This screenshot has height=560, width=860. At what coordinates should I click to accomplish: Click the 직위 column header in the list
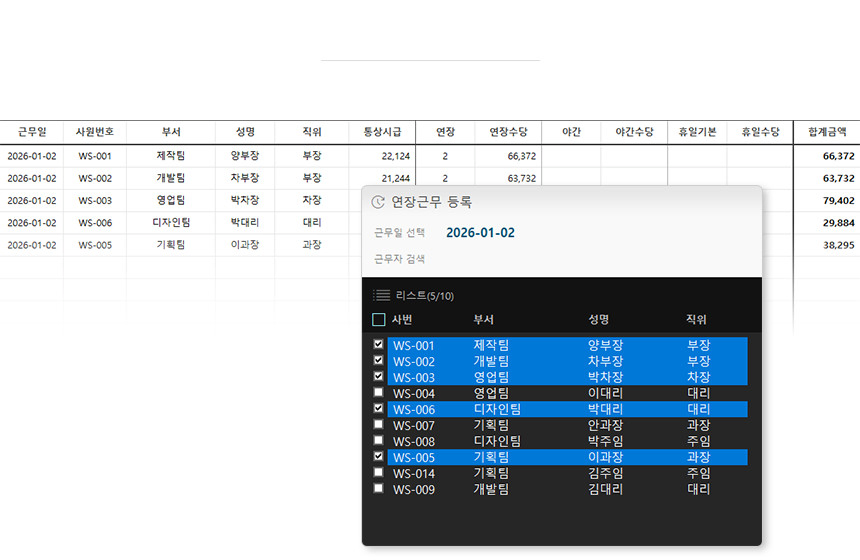[696, 320]
